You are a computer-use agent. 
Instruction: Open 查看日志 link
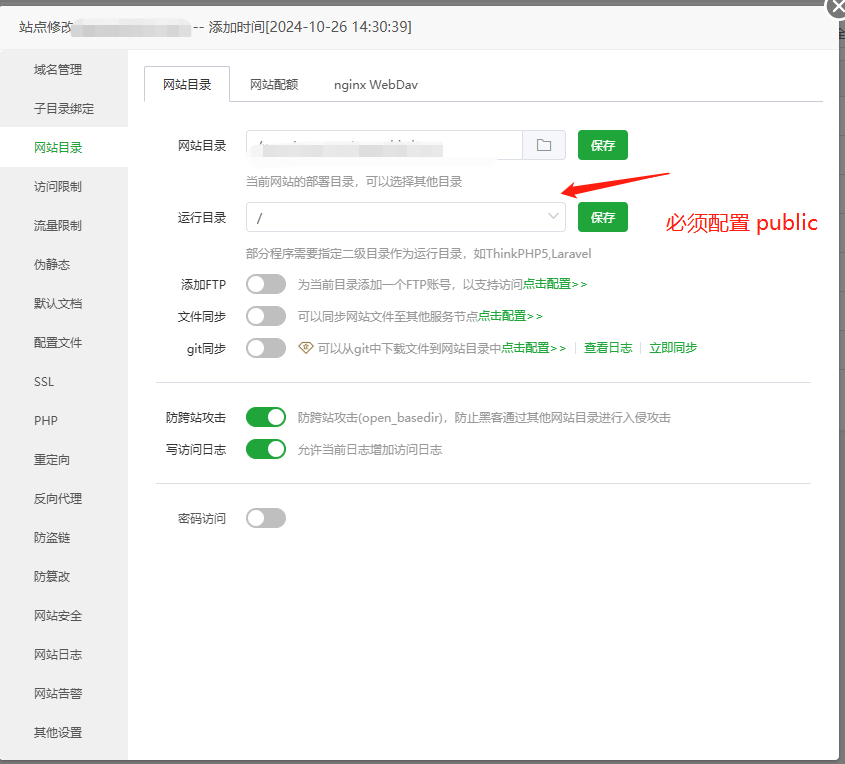click(x=608, y=348)
